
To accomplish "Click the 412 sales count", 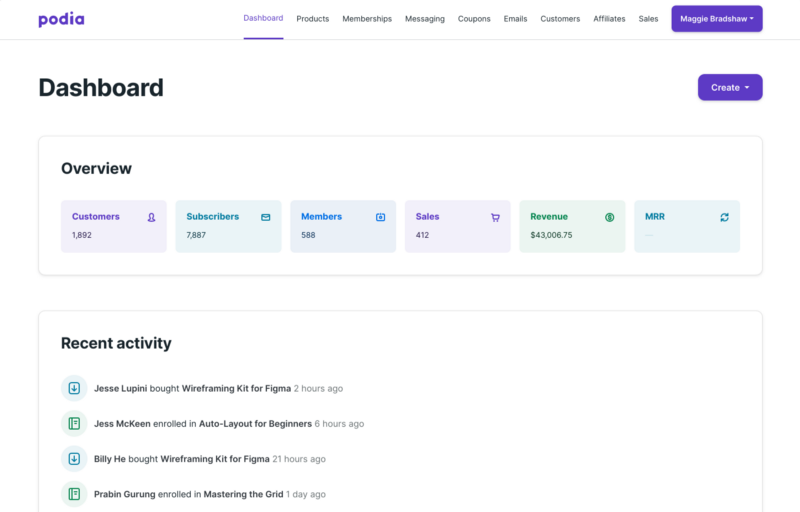I will coord(422,235).
